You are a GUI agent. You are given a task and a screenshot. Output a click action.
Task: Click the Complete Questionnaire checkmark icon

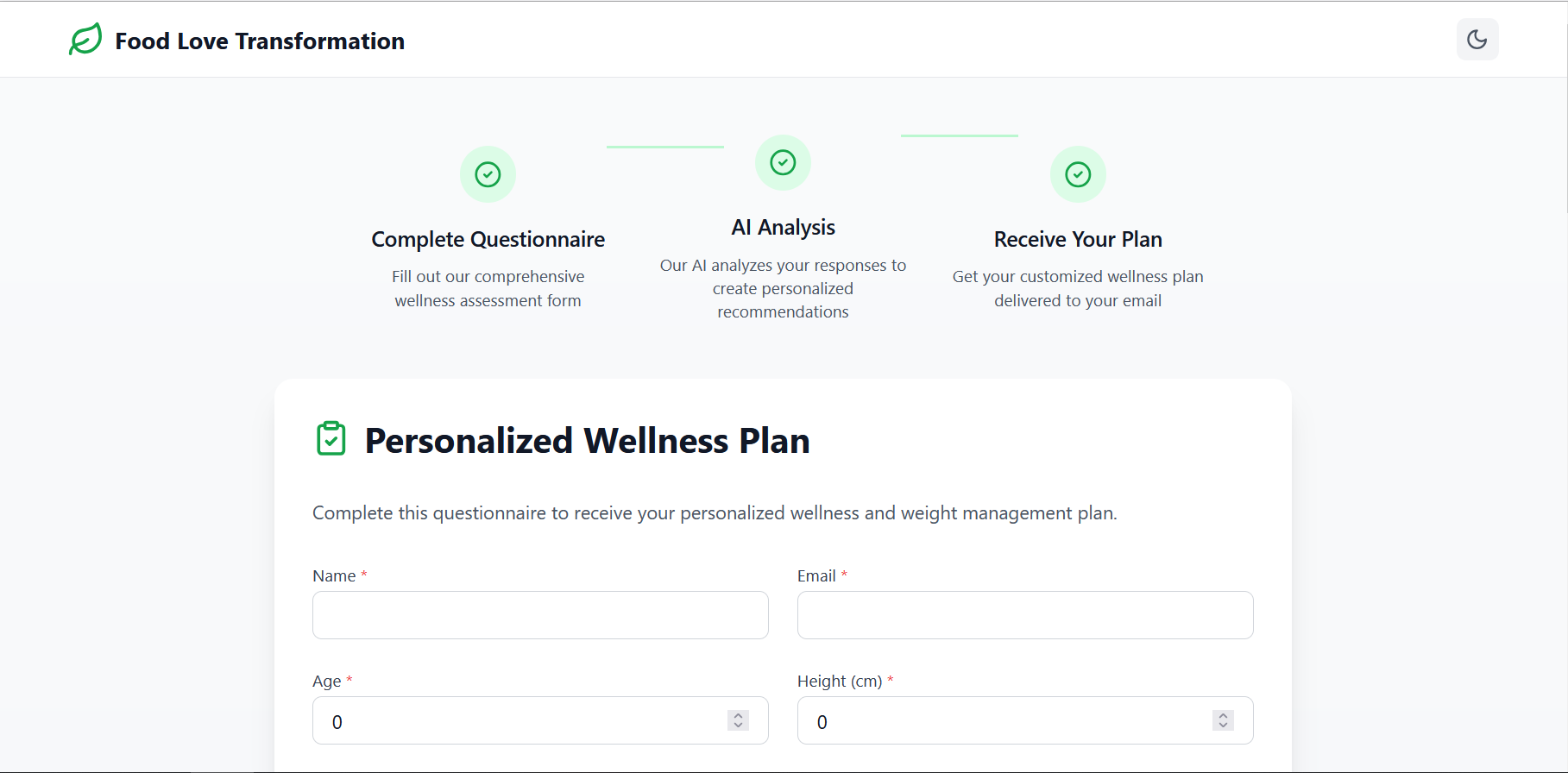click(488, 174)
